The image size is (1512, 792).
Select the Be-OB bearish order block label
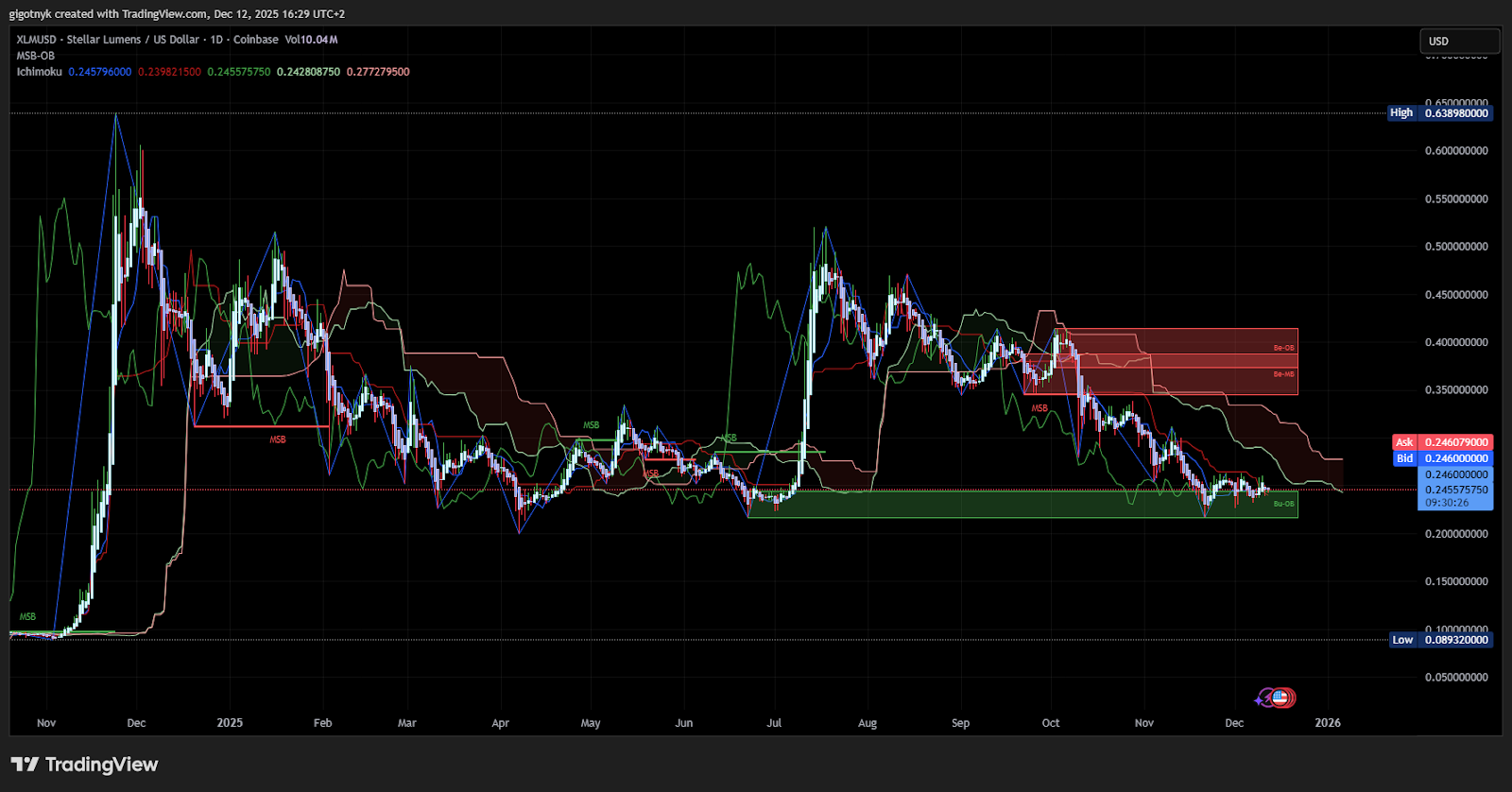1283,348
